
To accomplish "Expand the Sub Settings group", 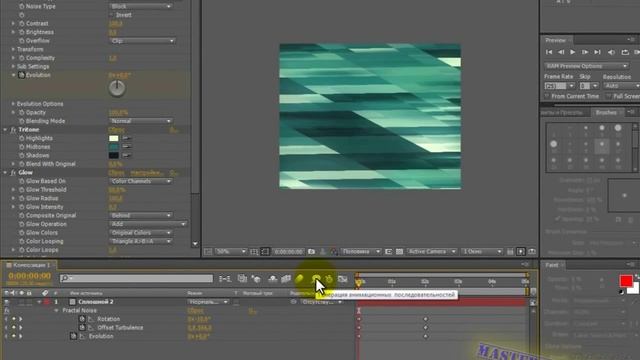I will (13, 67).
